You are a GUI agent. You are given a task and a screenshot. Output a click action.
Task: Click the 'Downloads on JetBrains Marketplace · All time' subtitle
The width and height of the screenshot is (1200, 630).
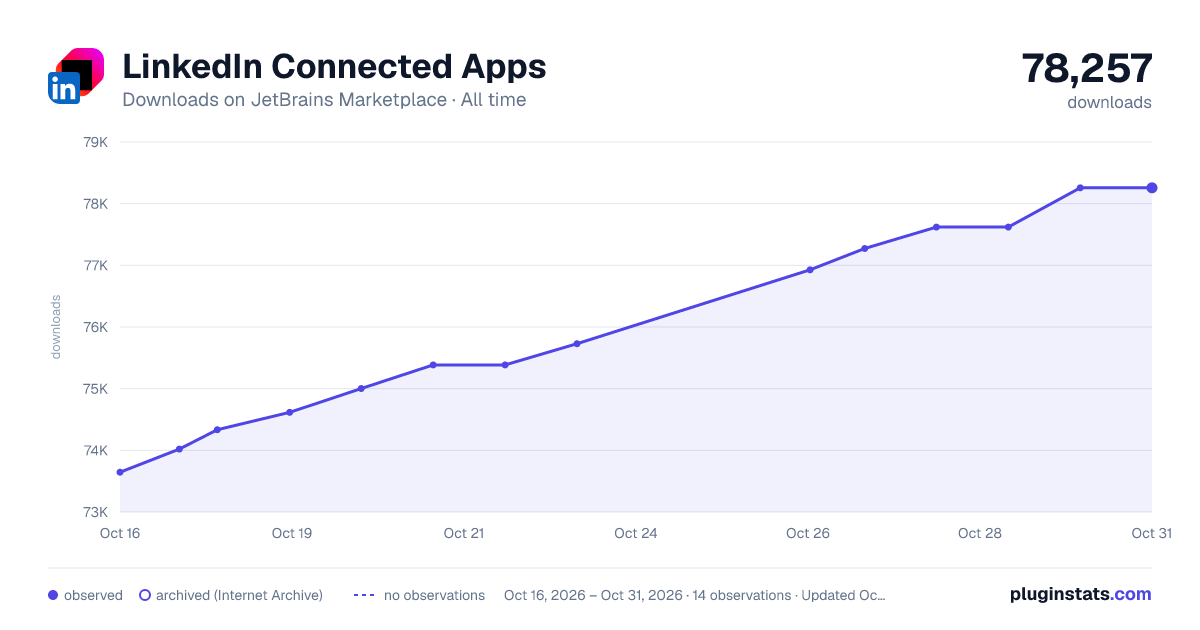point(324,100)
